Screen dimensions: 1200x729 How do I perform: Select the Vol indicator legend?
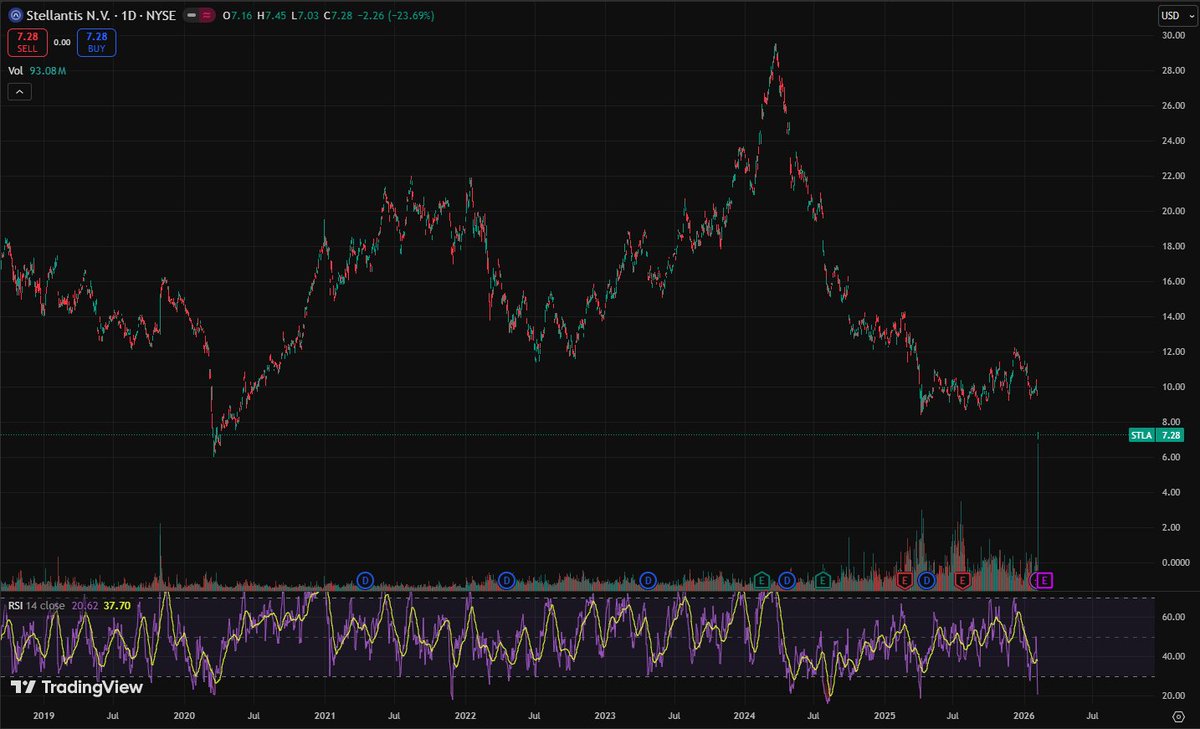tap(15, 71)
